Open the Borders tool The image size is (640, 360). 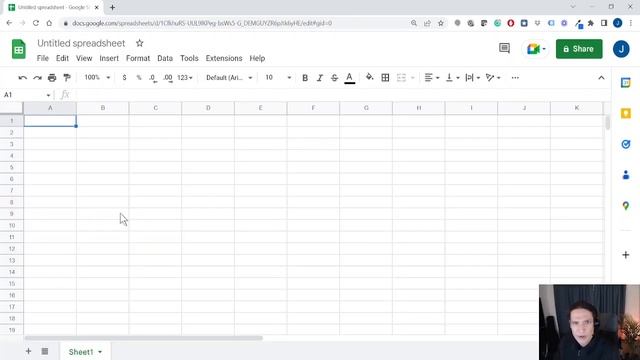point(385,78)
